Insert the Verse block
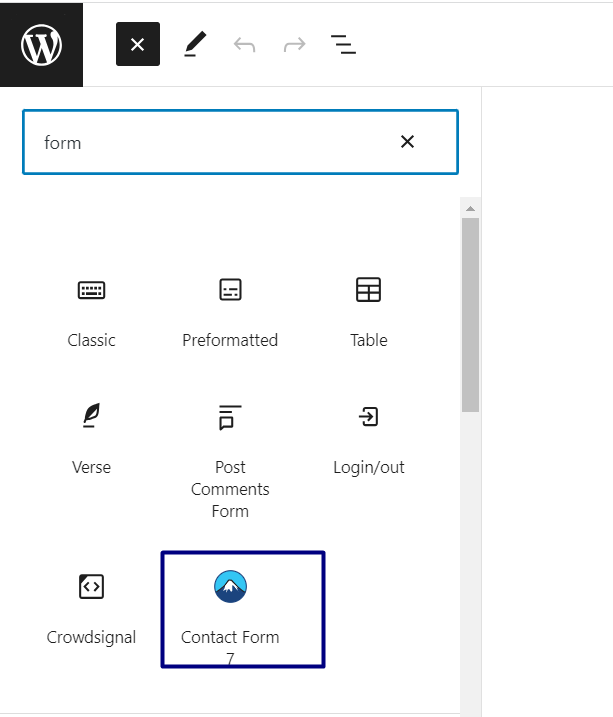The image size is (613, 717). [91, 441]
